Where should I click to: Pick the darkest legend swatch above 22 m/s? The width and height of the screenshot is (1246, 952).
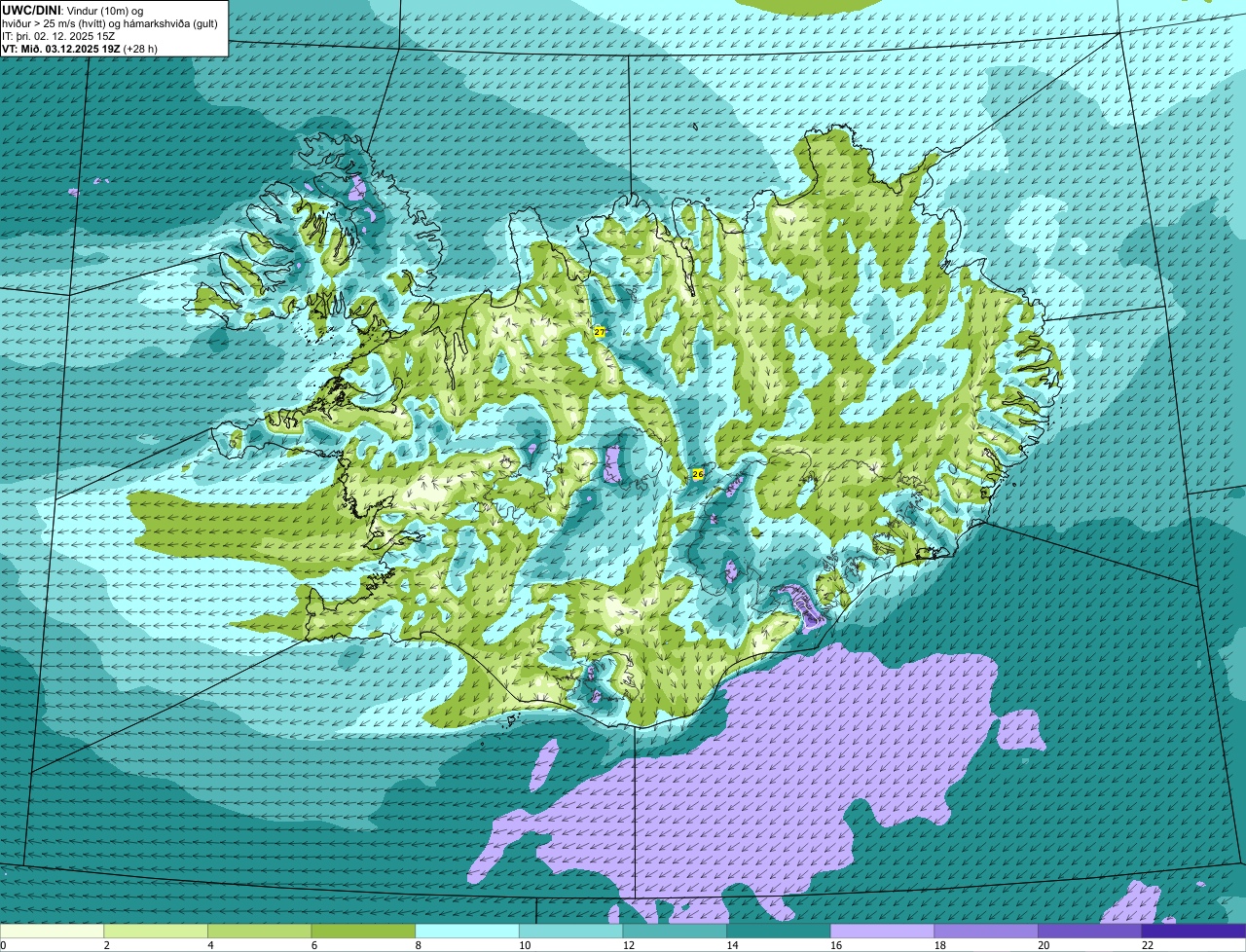(x=1194, y=931)
